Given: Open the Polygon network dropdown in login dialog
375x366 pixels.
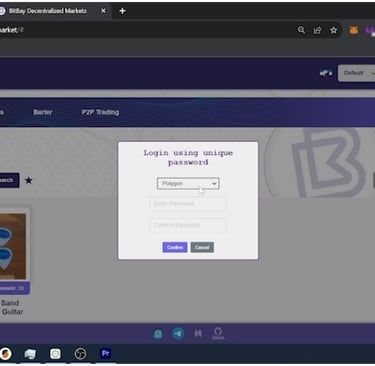Looking at the screenshot, I should pyautogui.click(x=188, y=183).
